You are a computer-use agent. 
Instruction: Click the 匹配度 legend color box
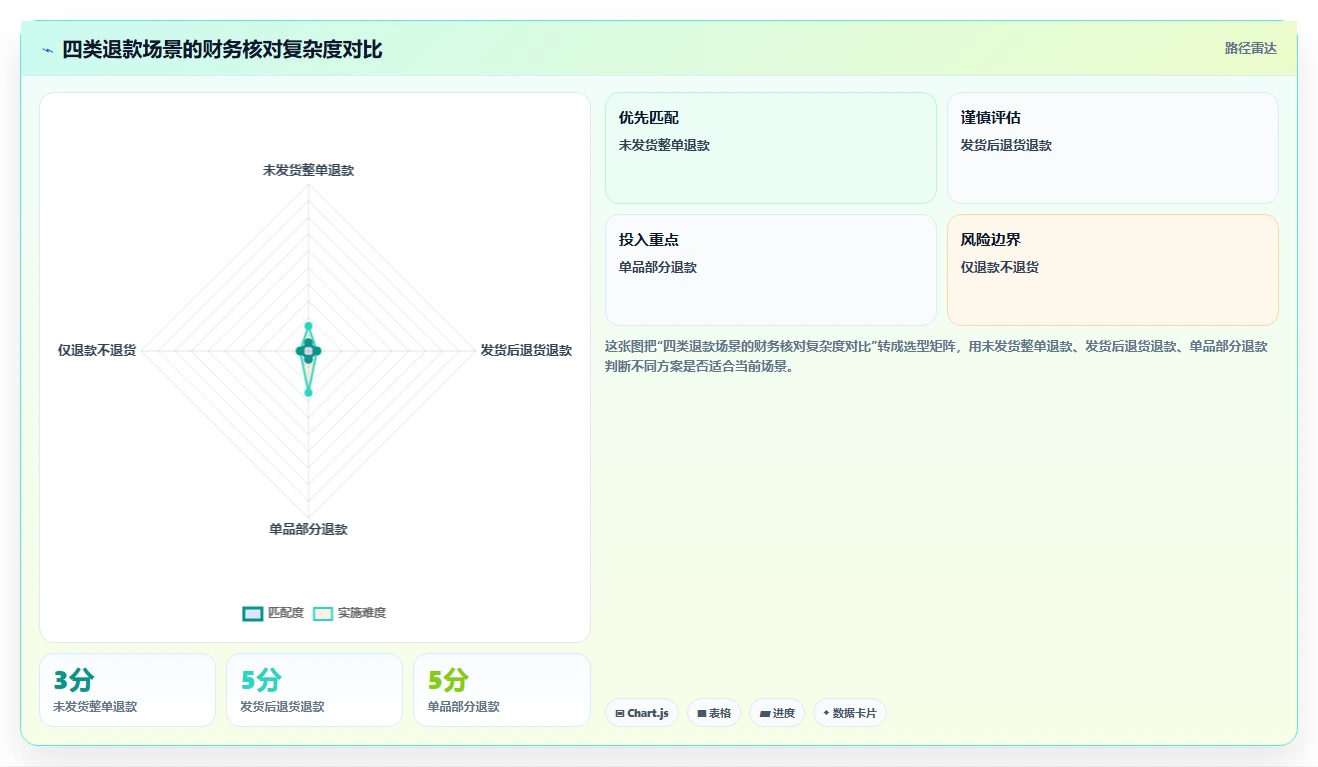click(x=253, y=613)
